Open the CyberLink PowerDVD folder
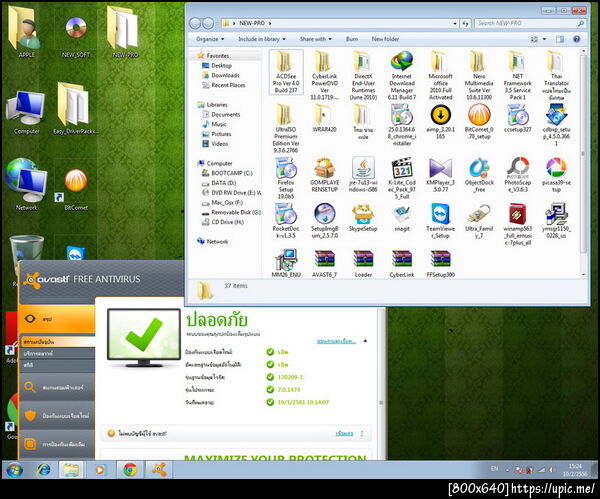The image size is (600, 499). click(324, 75)
